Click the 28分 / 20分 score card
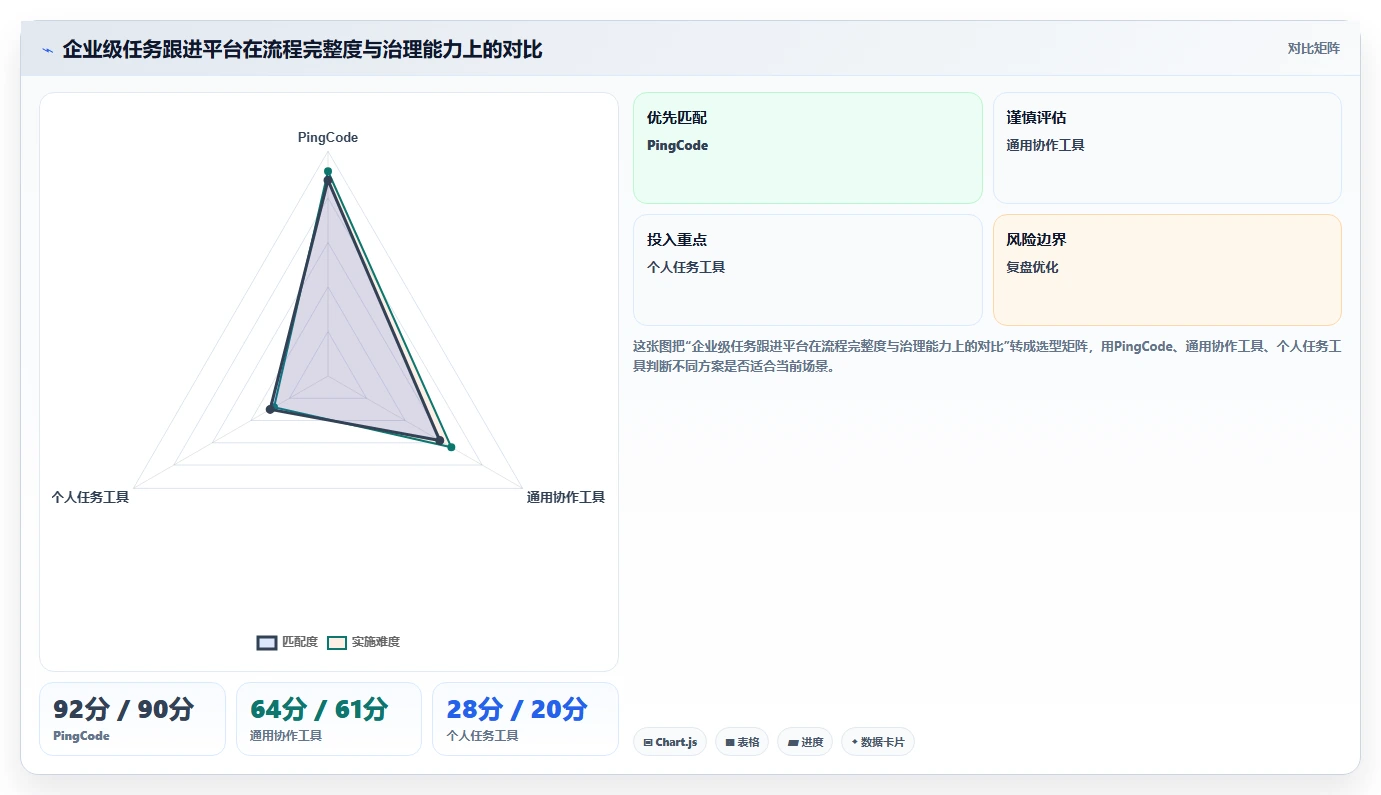Image resolution: width=1381 pixels, height=795 pixels. click(525, 719)
